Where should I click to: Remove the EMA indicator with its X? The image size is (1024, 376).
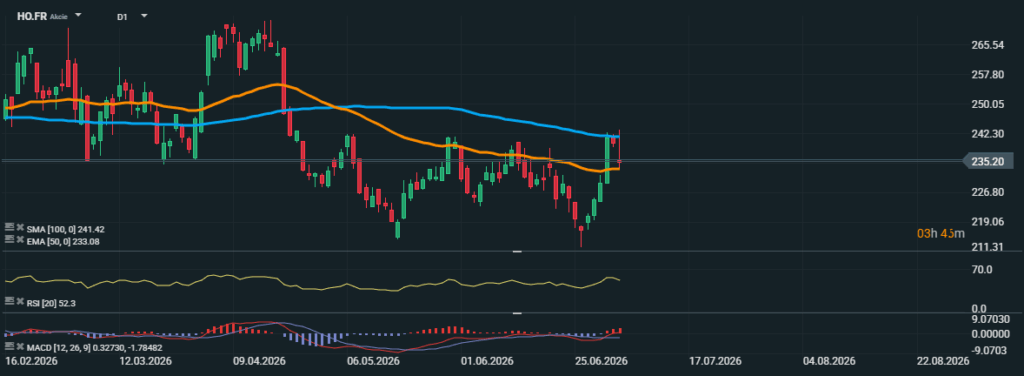(x=20, y=240)
